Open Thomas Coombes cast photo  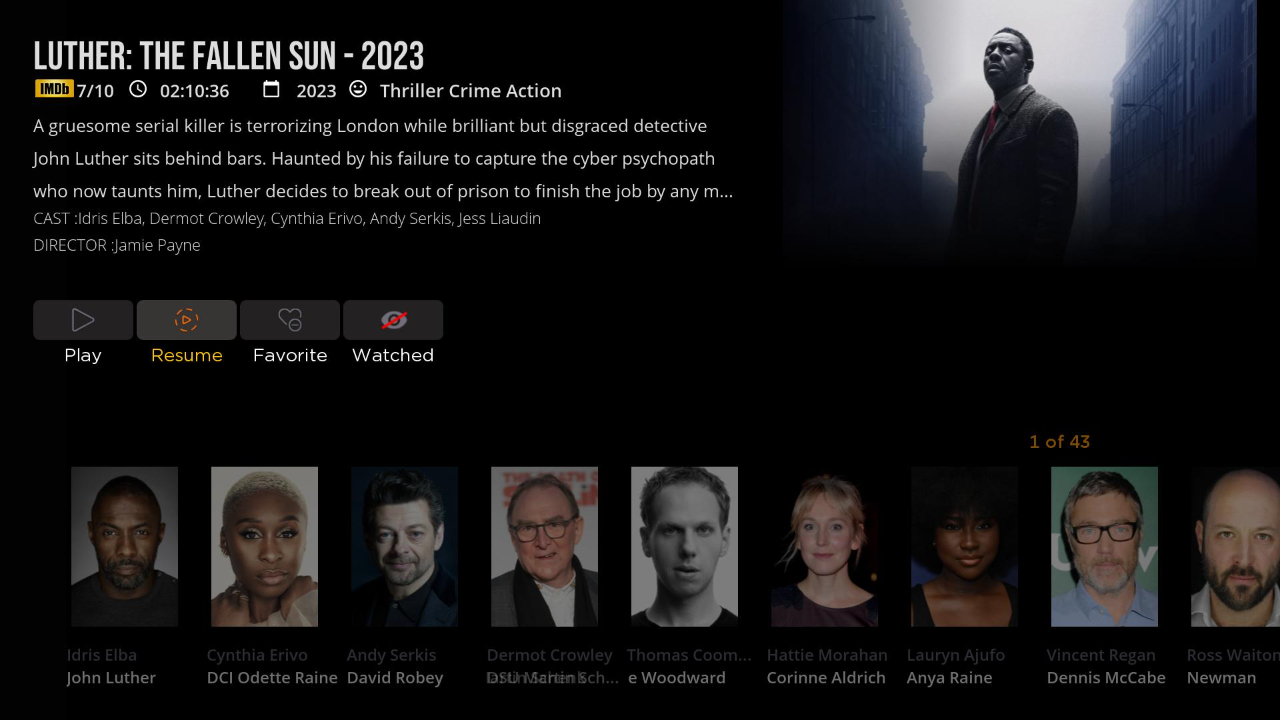click(x=684, y=546)
